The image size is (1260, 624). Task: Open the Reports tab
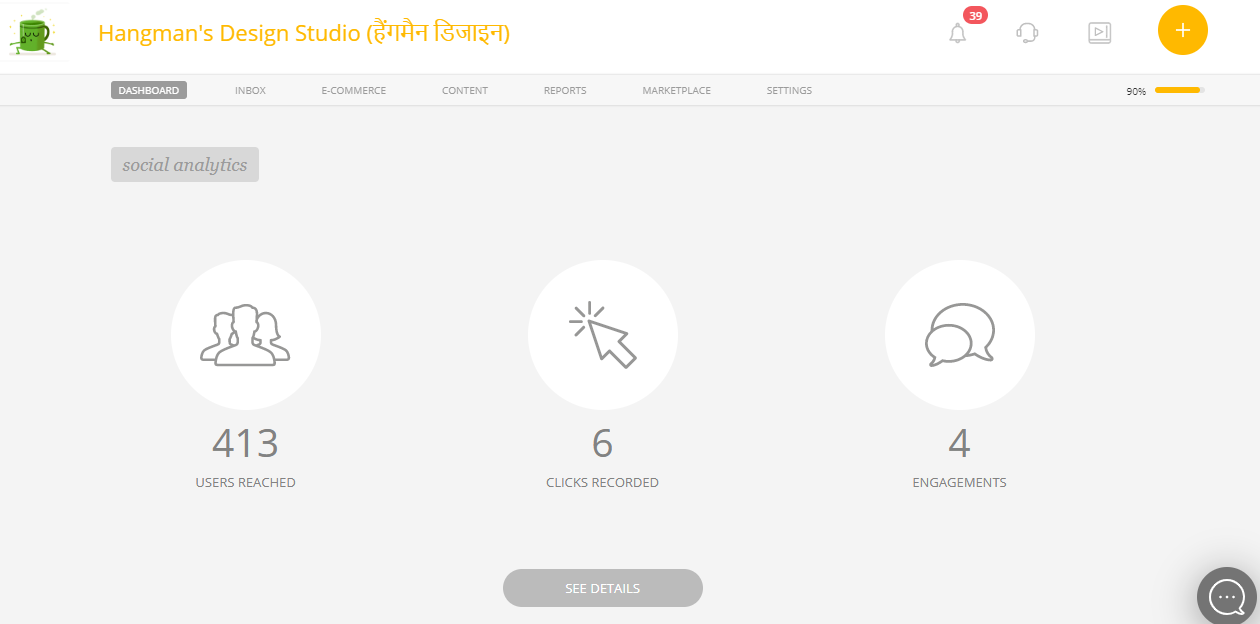[565, 90]
